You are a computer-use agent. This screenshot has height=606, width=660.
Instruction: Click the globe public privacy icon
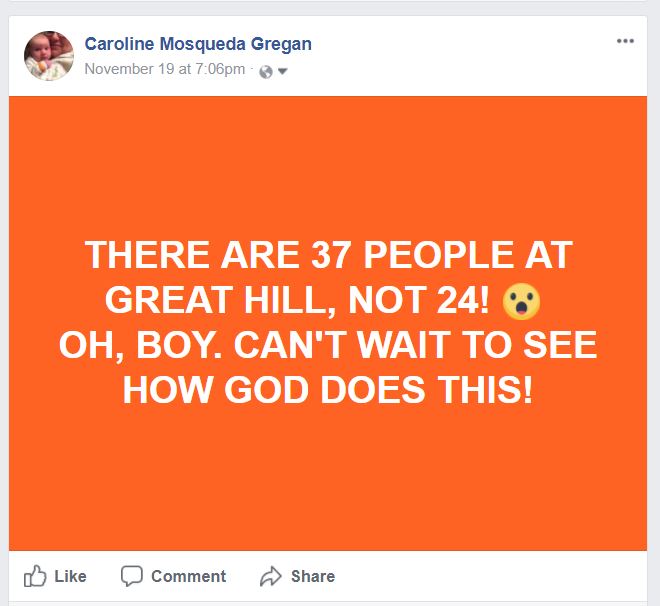(x=265, y=71)
